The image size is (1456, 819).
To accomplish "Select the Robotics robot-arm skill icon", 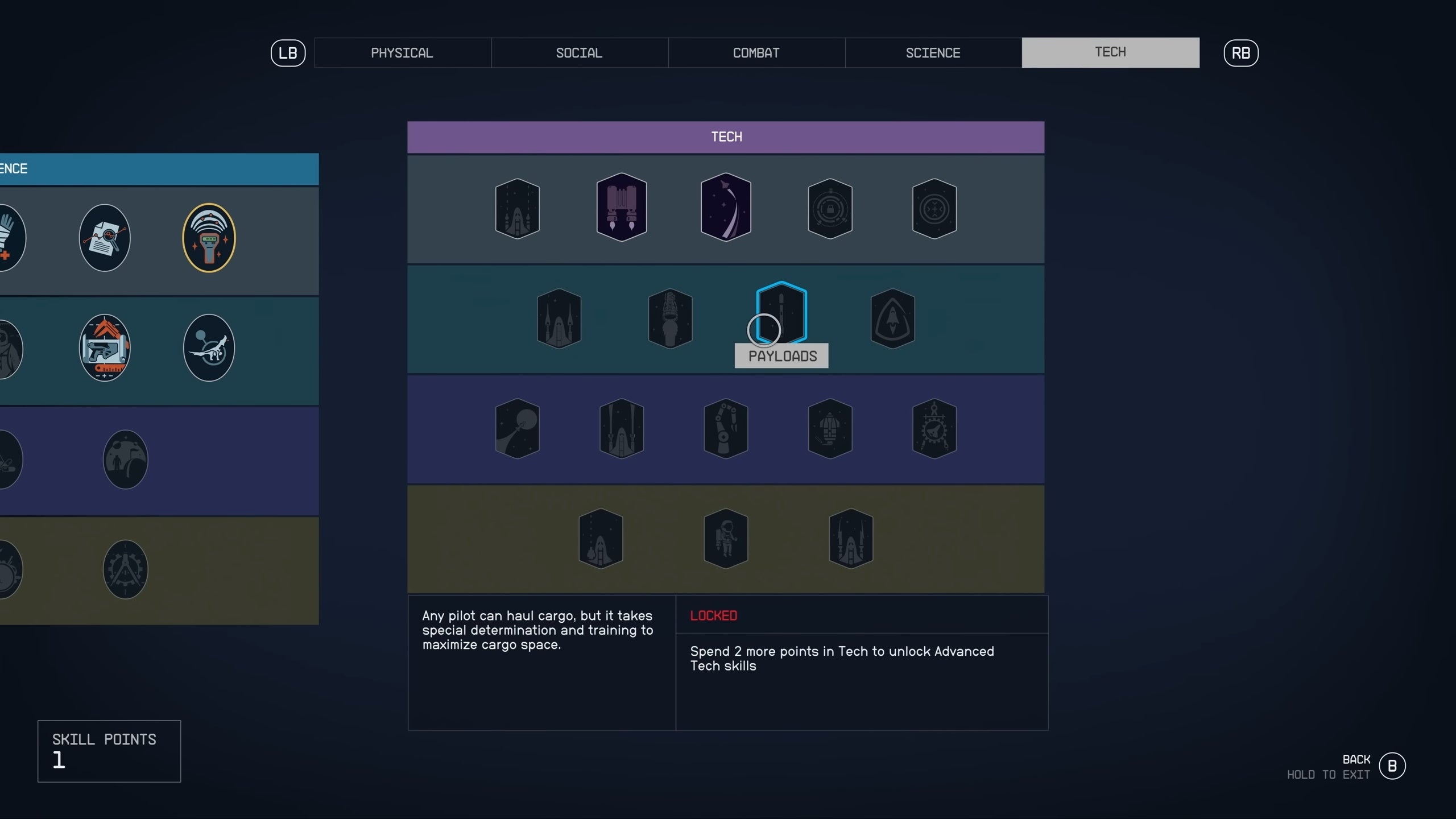I will [x=725, y=429].
